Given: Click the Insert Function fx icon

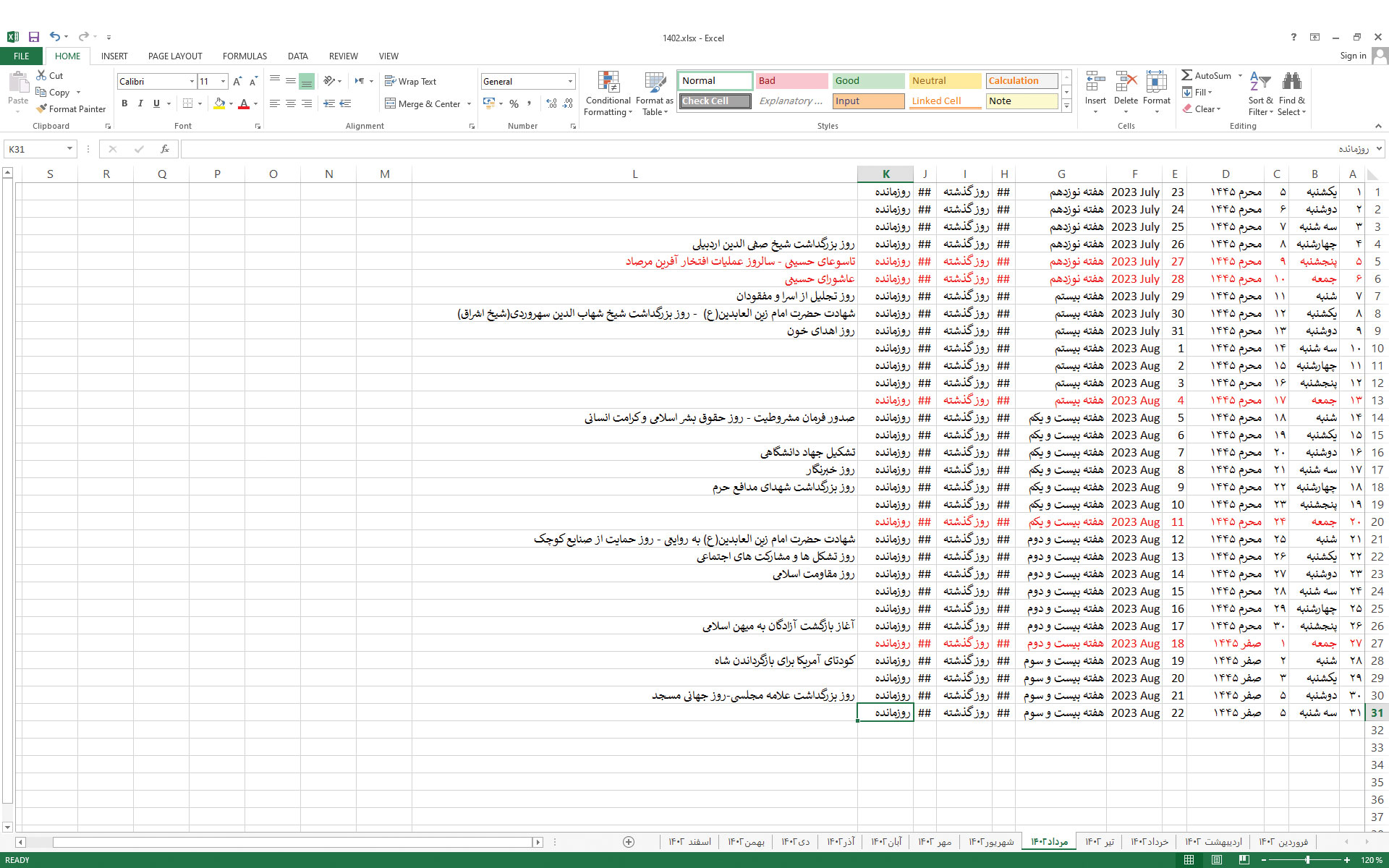Looking at the screenshot, I should click(165, 149).
